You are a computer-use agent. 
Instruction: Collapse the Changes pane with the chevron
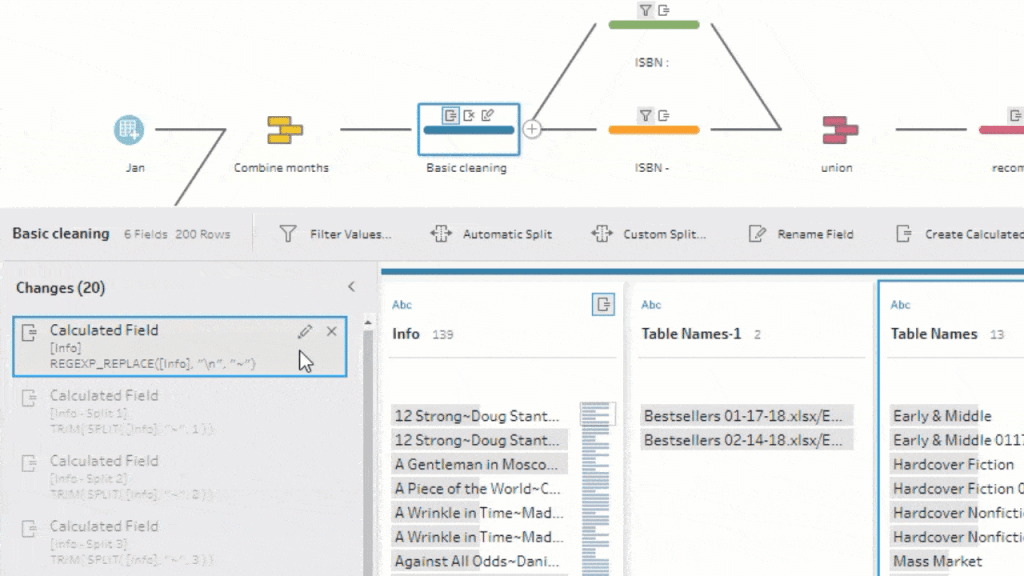pos(351,286)
